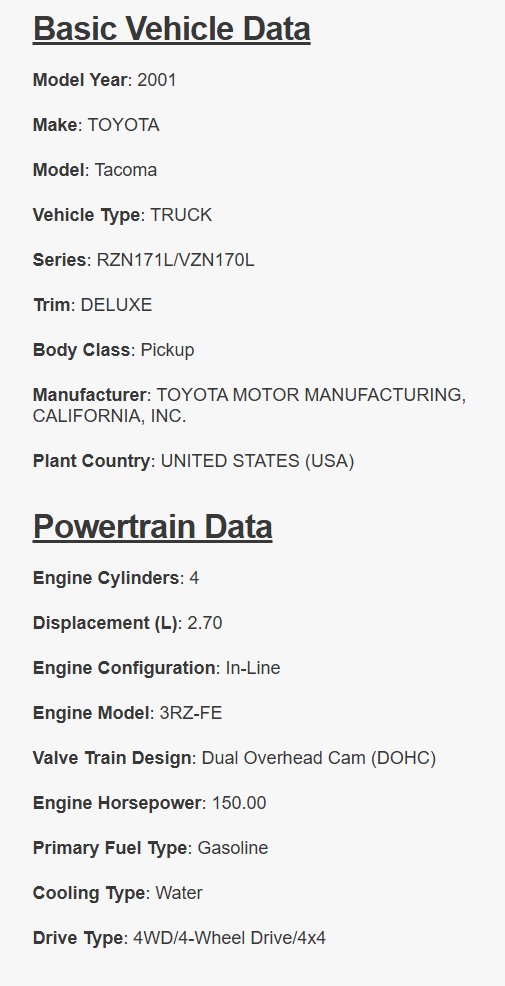The width and height of the screenshot is (505, 986).
Task: Click the Series value RZN171L/VZN170L
Action: (175, 260)
